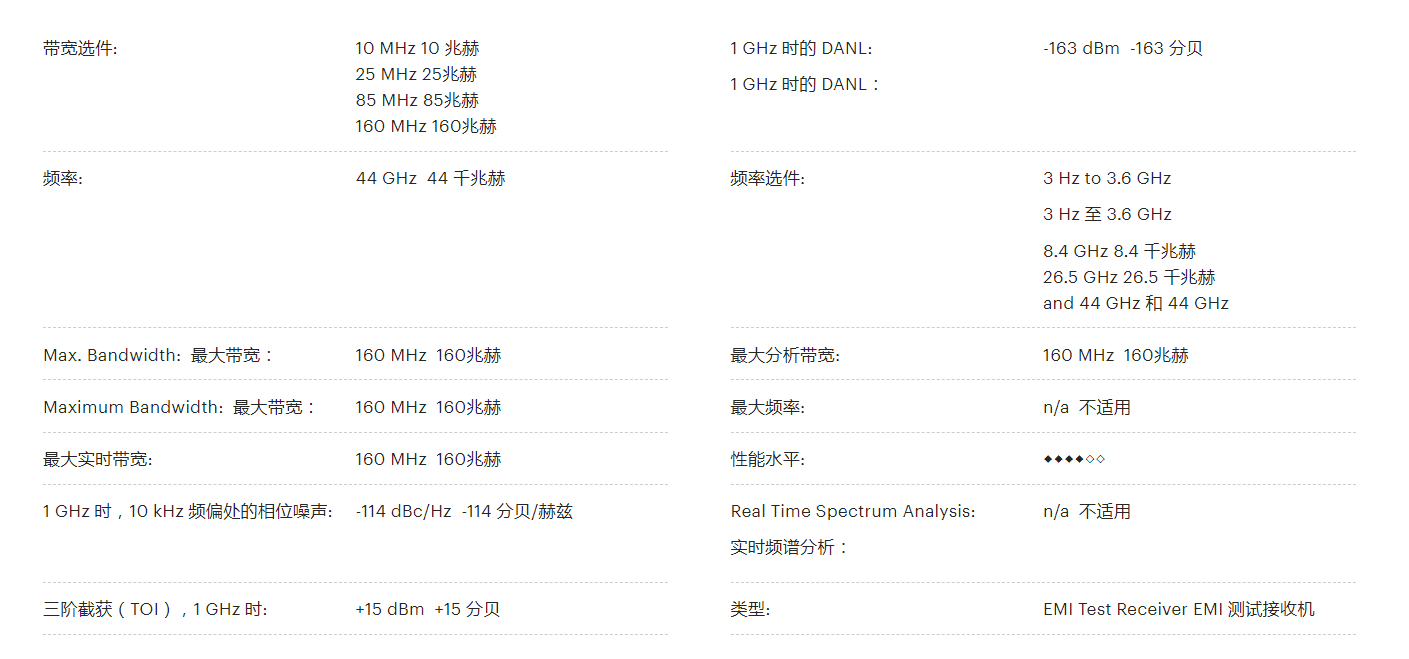This screenshot has width=1409, height=659.
Task: Select the 最大分析带宽 label
Action: click(785, 355)
